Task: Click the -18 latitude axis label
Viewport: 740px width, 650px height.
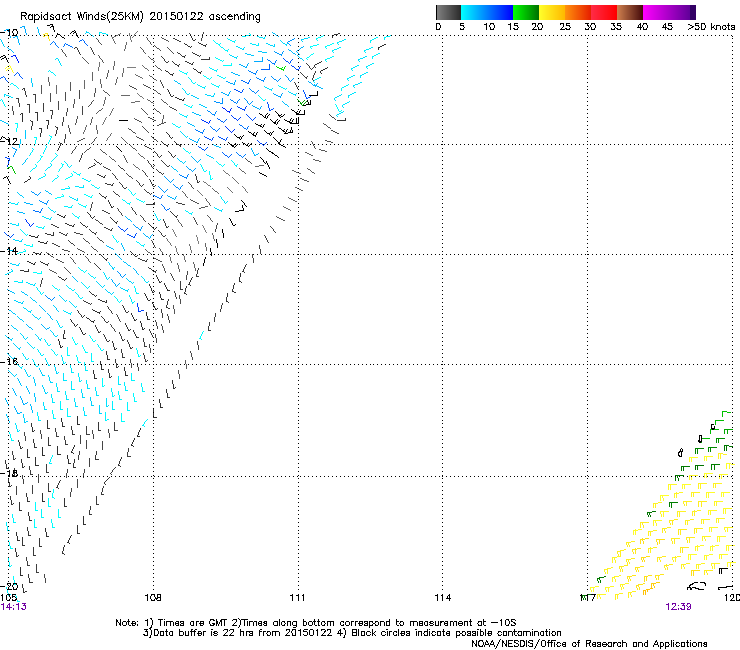Action: 9,473
